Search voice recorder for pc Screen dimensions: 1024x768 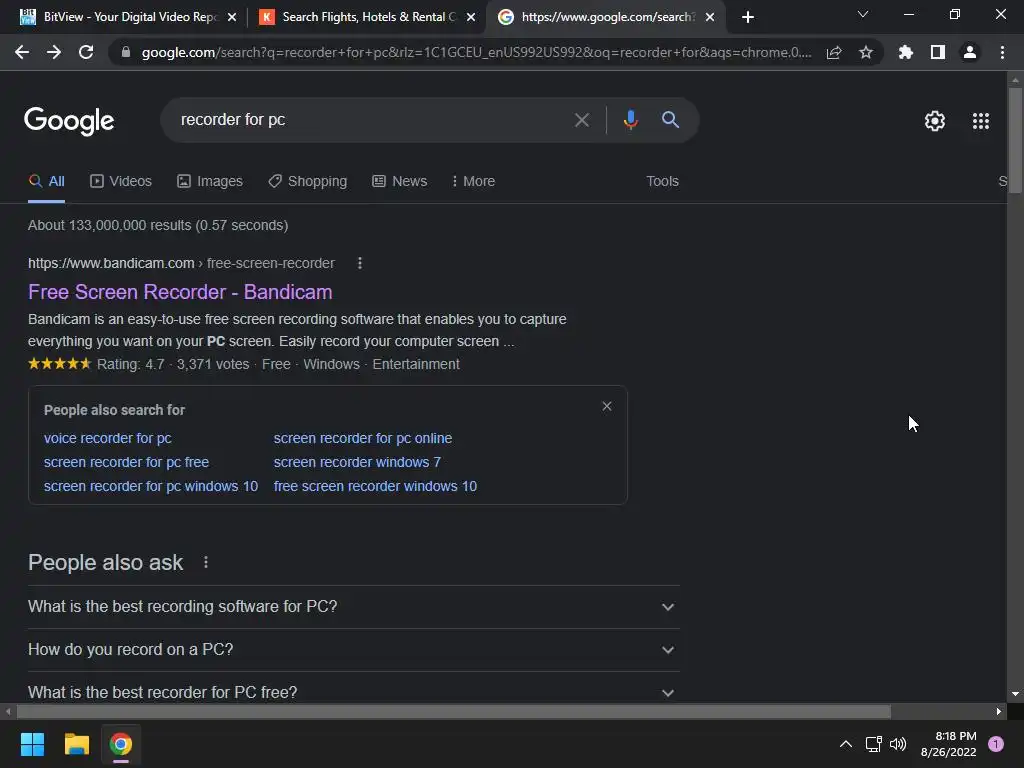108,438
